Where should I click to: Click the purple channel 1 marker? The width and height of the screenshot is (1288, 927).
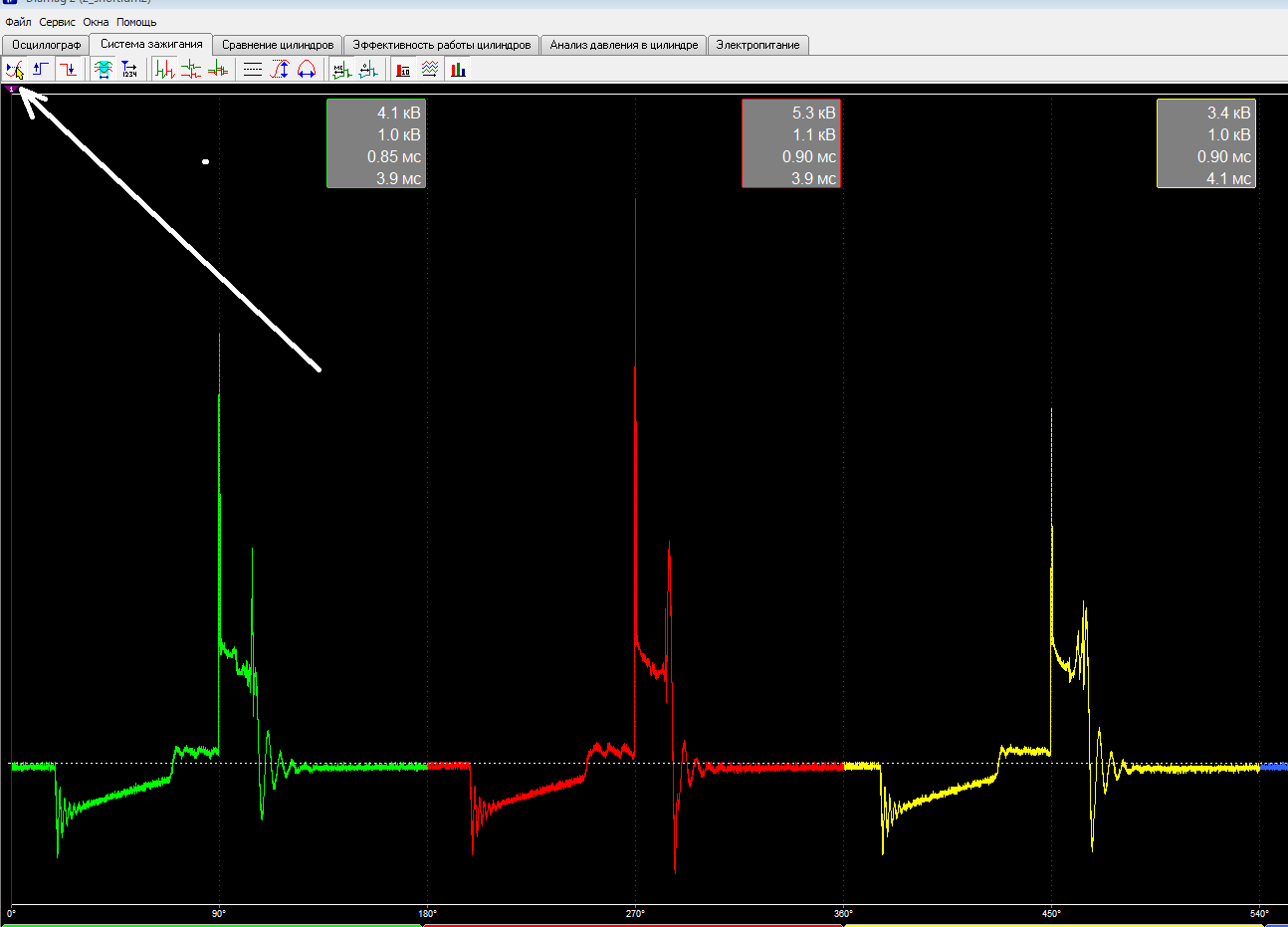[x=11, y=90]
